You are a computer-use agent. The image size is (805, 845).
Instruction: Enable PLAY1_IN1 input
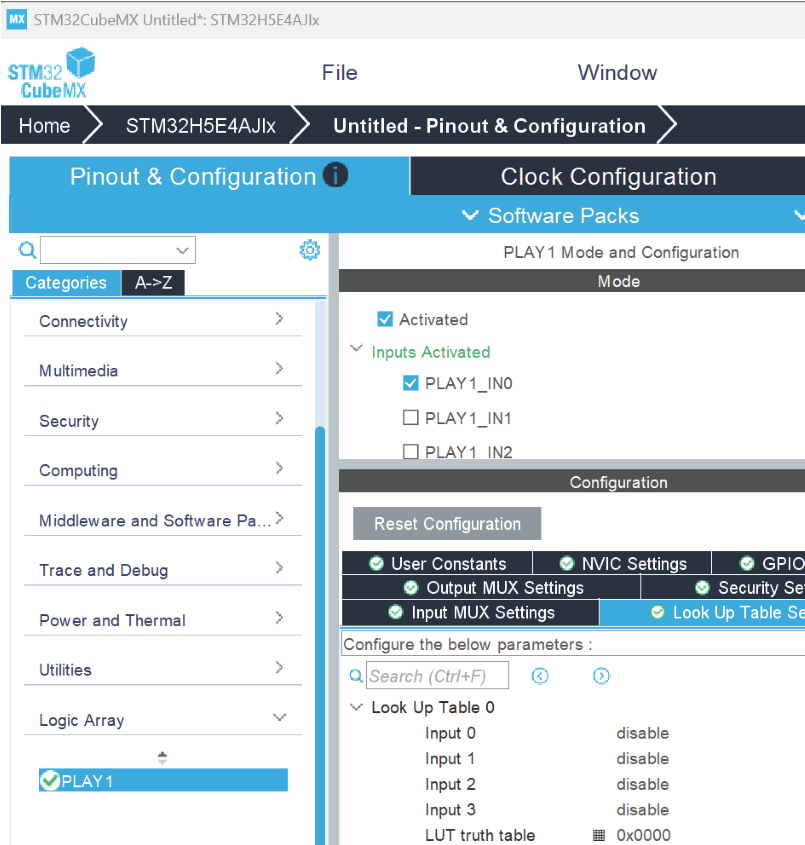411,418
